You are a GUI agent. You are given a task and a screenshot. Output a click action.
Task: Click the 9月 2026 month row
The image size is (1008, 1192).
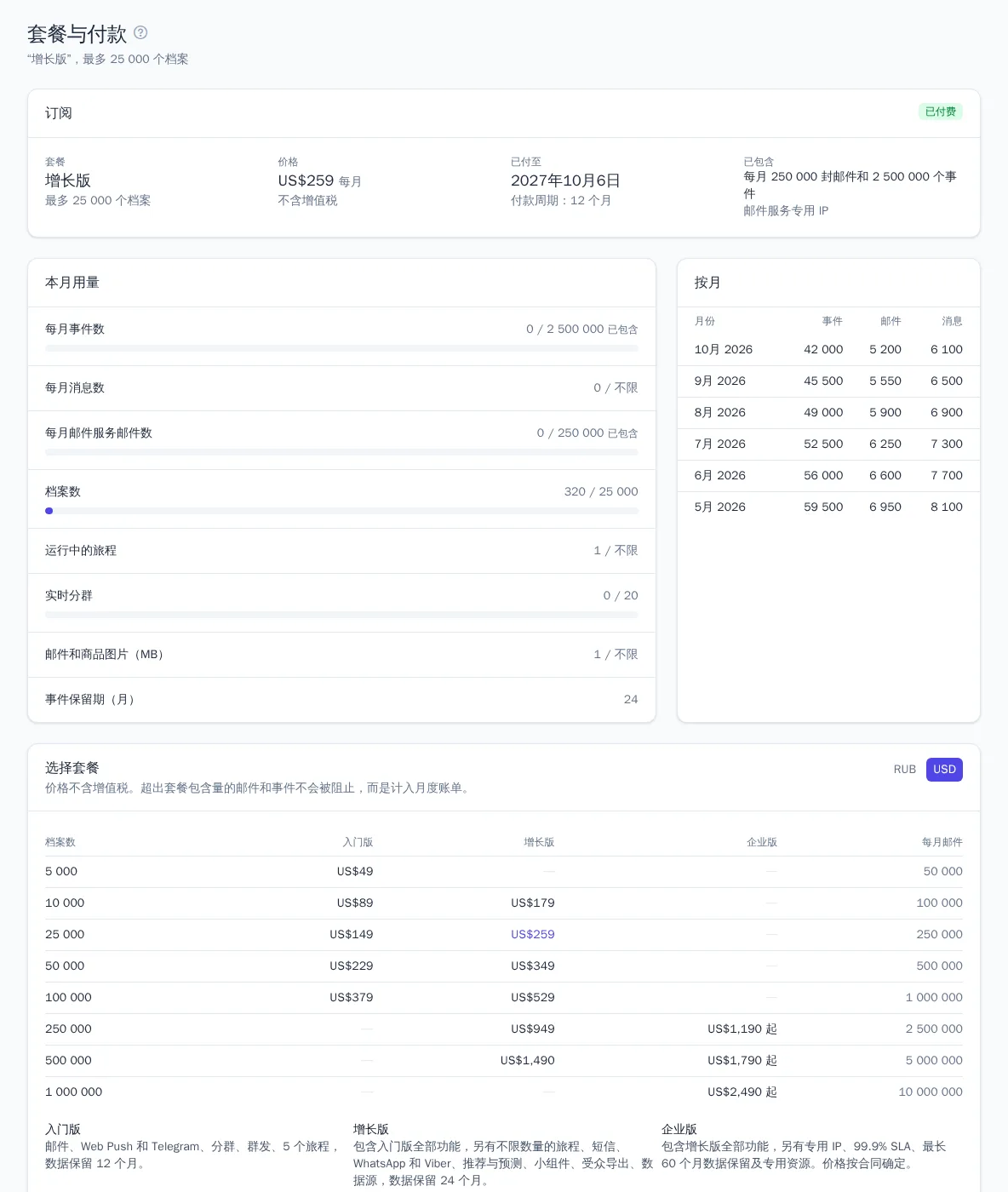pos(828,381)
